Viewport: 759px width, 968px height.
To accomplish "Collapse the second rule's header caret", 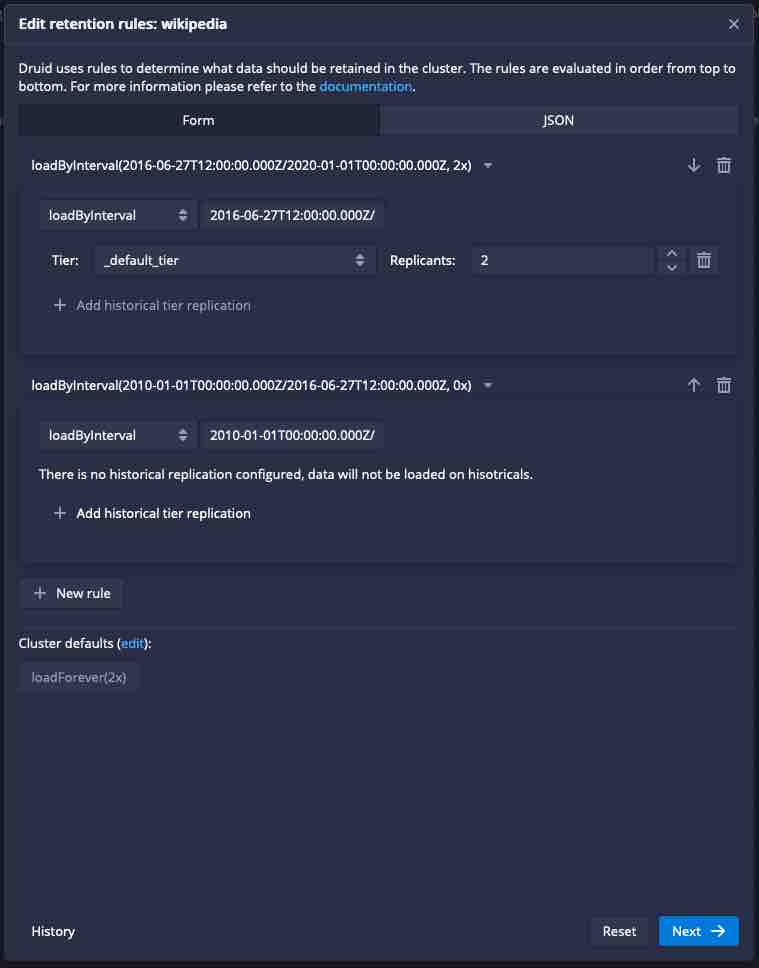I will (488, 385).
